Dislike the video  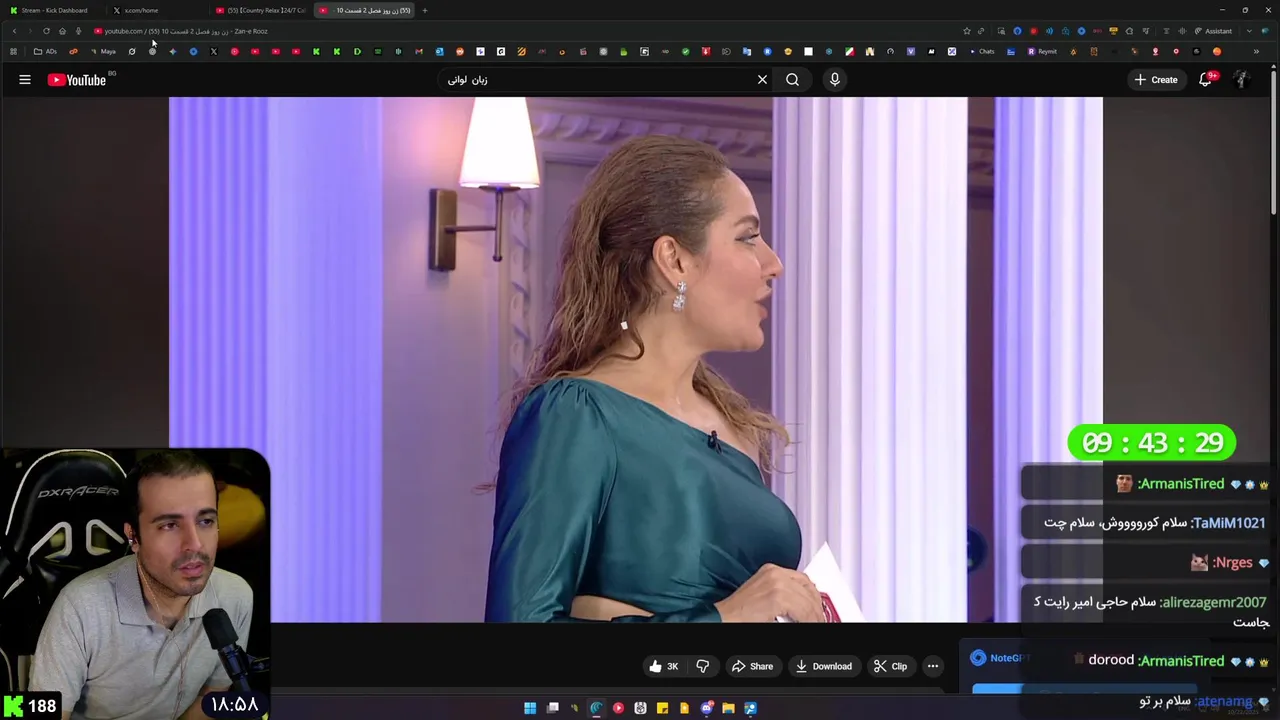tap(703, 666)
